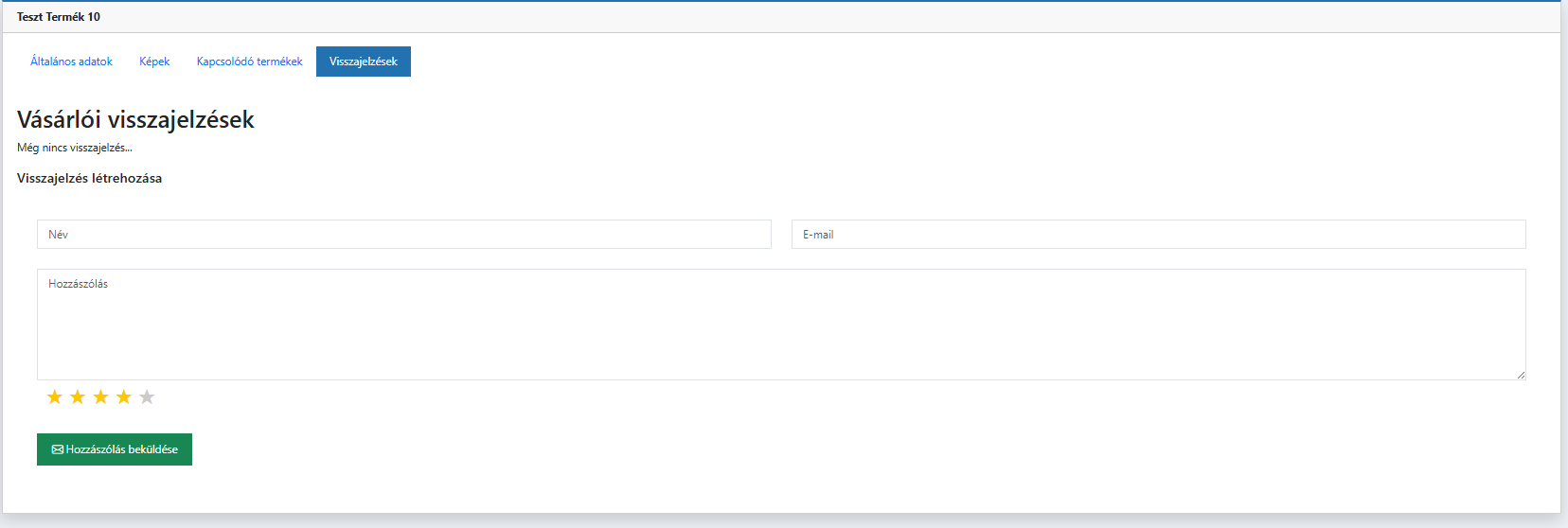Screen dimensions: 1568x528
Task: Choose the fifth gray rating star
Action: pyautogui.click(x=147, y=397)
